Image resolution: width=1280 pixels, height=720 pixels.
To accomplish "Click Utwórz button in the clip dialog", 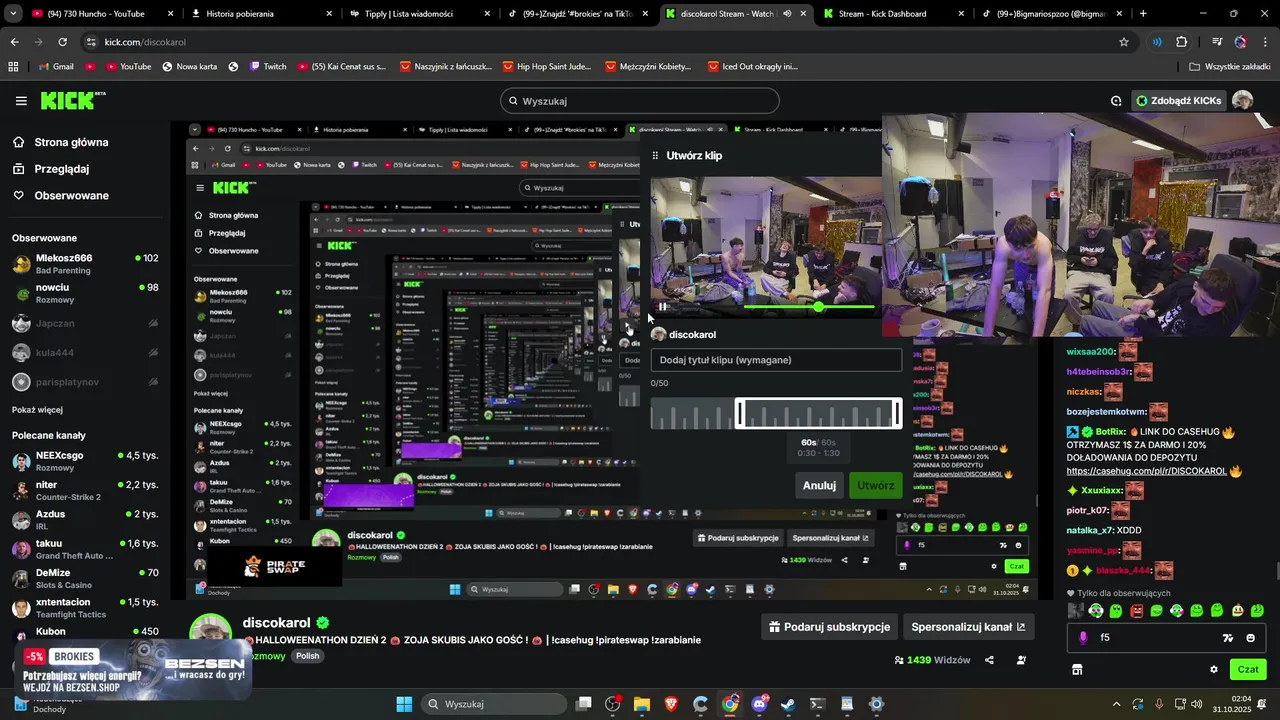I will (x=876, y=486).
